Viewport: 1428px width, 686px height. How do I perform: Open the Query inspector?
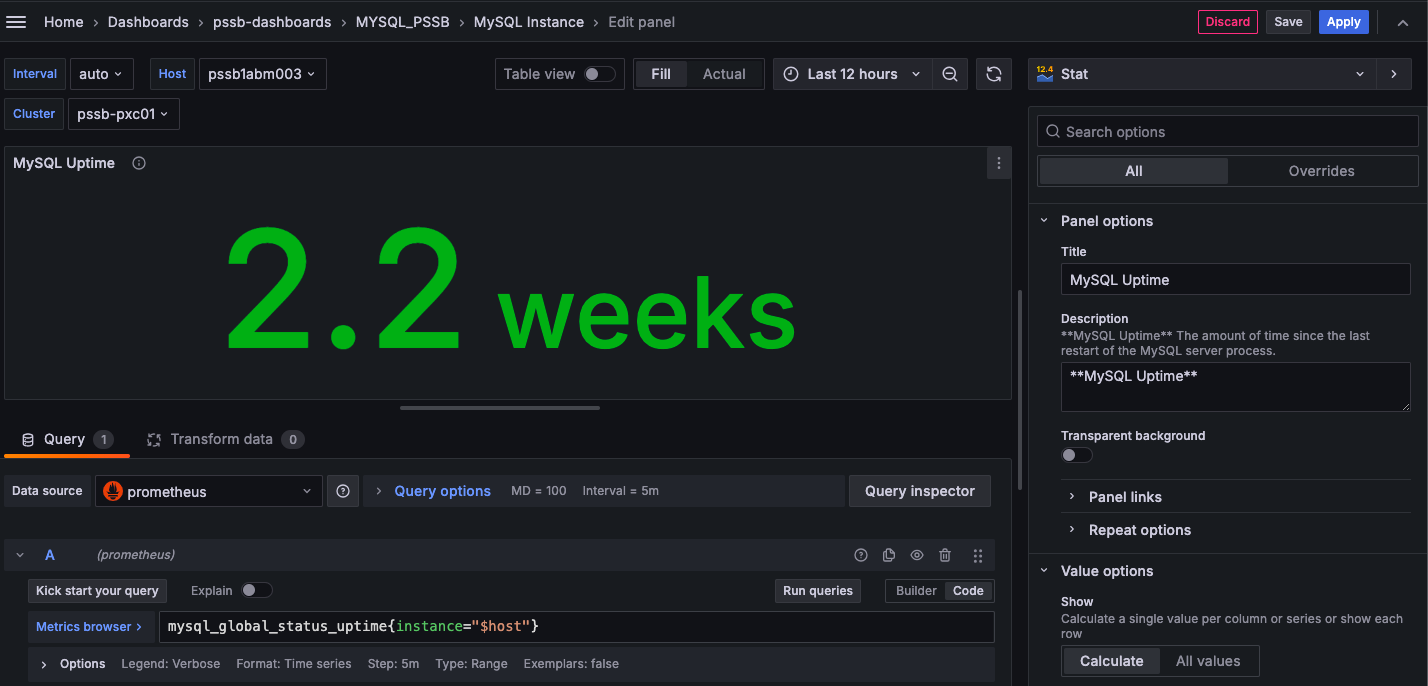pos(919,491)
